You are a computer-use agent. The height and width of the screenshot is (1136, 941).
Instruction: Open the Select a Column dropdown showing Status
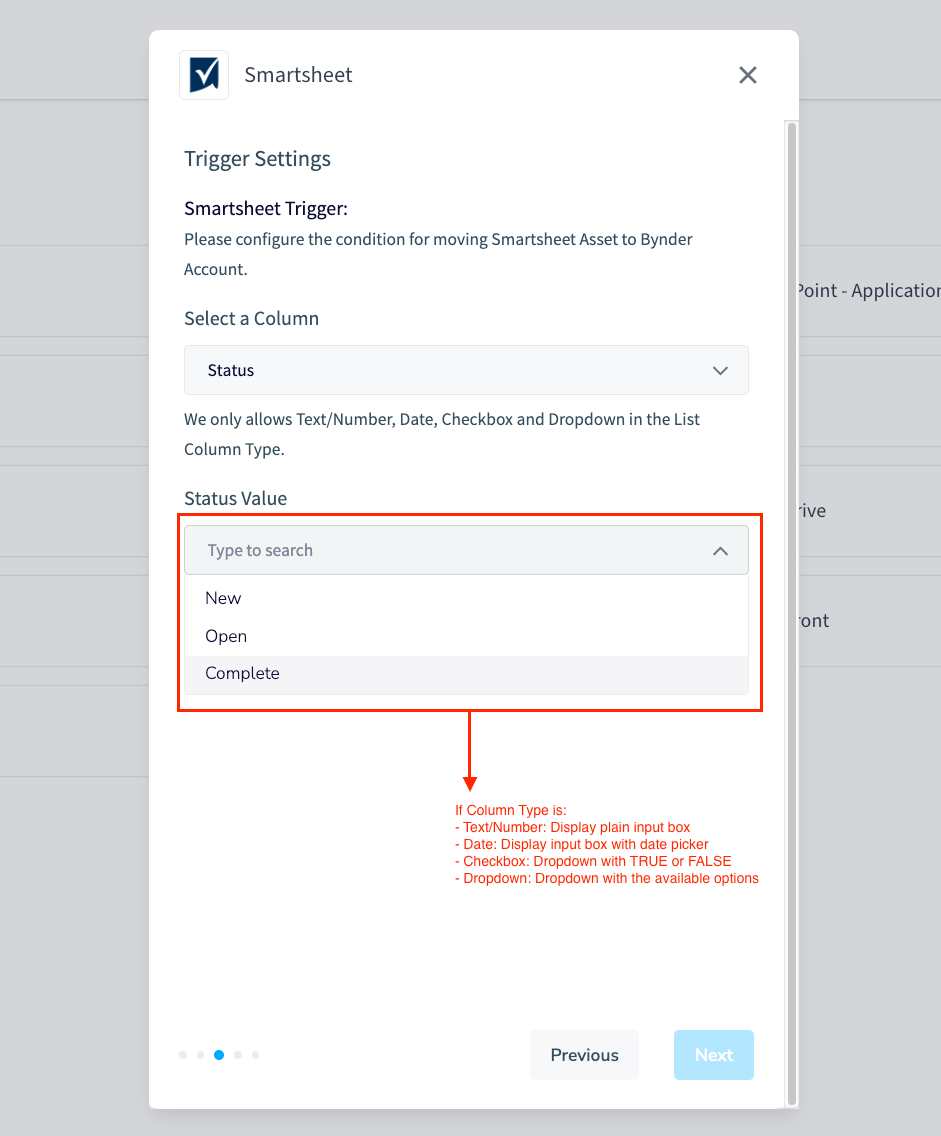(x=466, y=370)
